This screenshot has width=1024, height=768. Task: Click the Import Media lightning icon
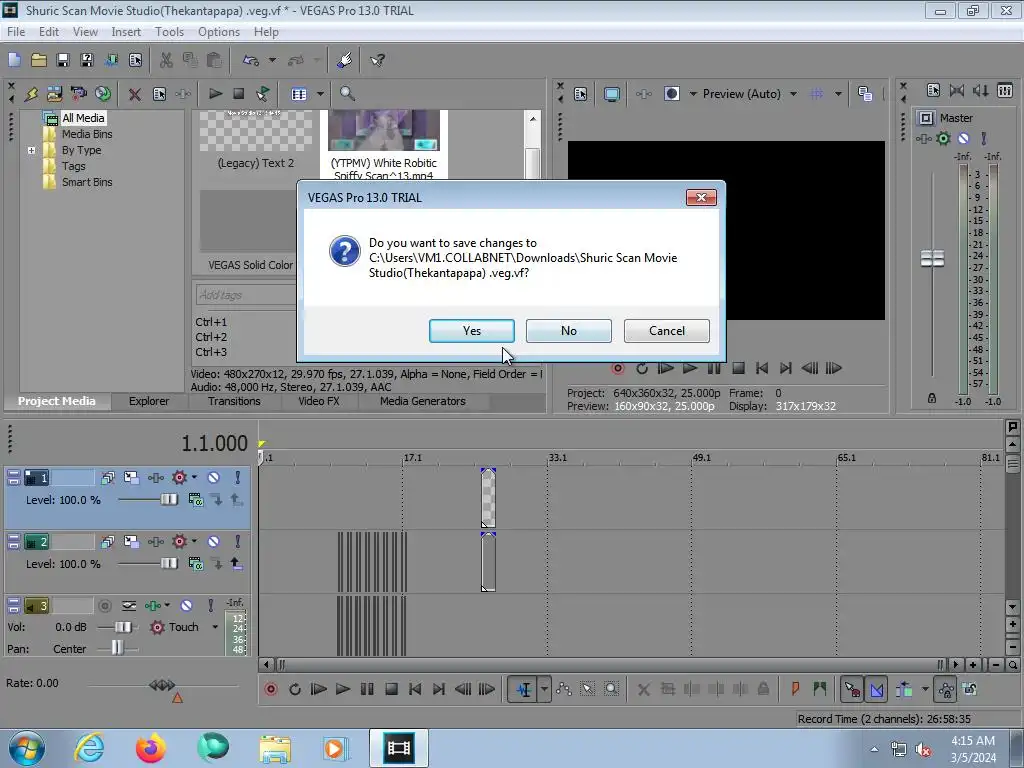(x=31, y=94)
